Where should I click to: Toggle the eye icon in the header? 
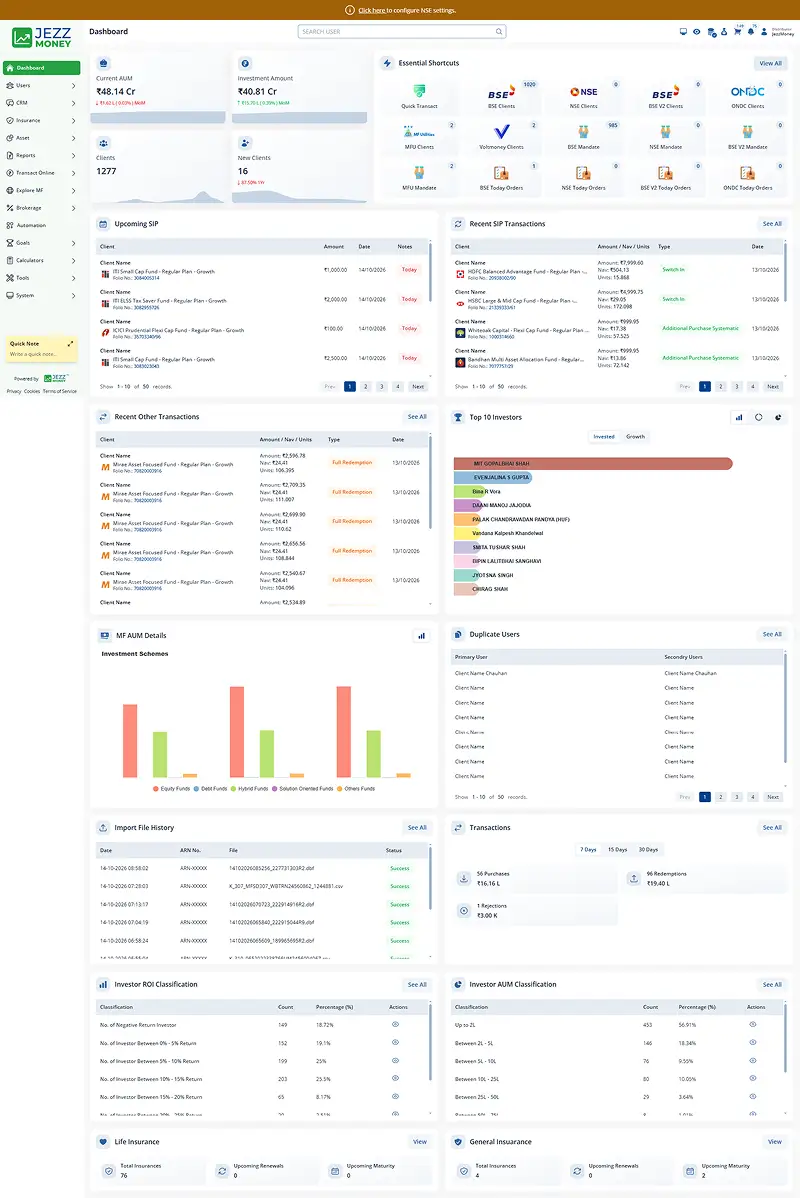(x=697, y=31)
